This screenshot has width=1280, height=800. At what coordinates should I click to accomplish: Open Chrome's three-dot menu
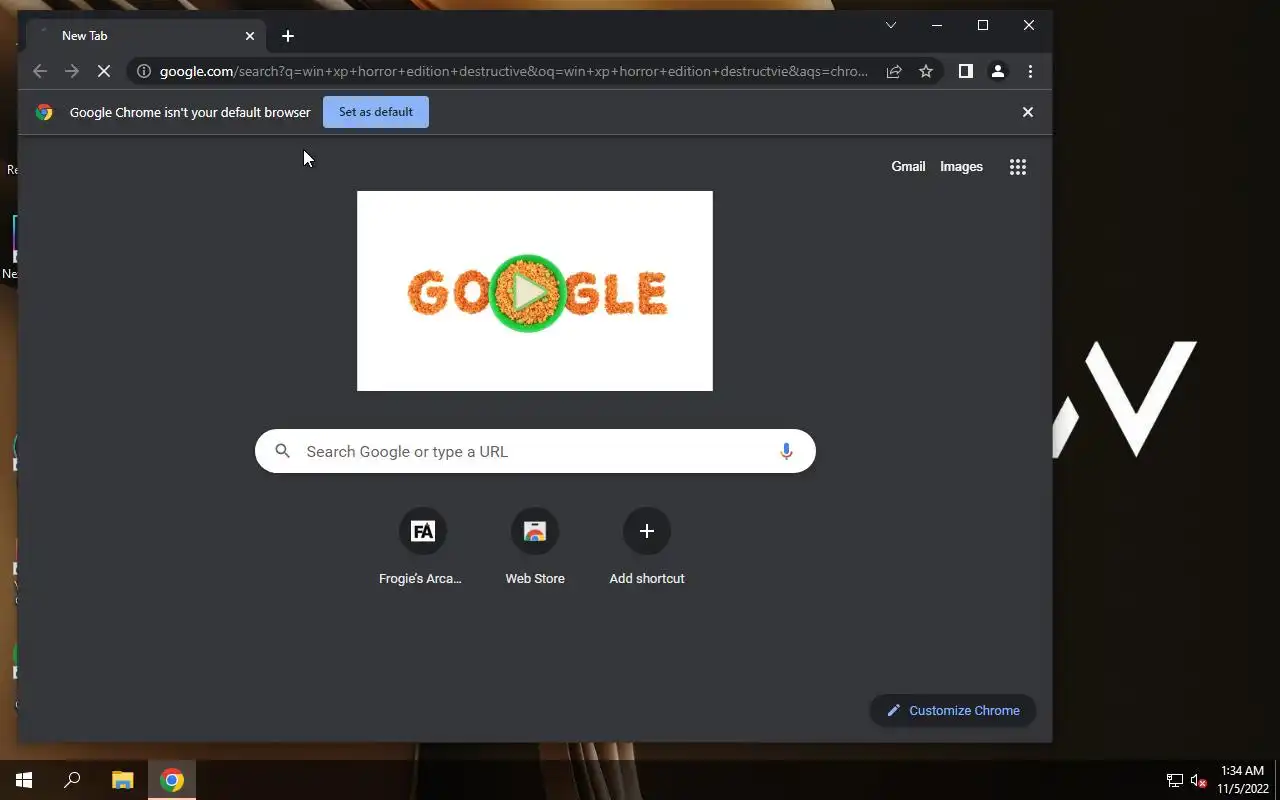coord(1030,71)
